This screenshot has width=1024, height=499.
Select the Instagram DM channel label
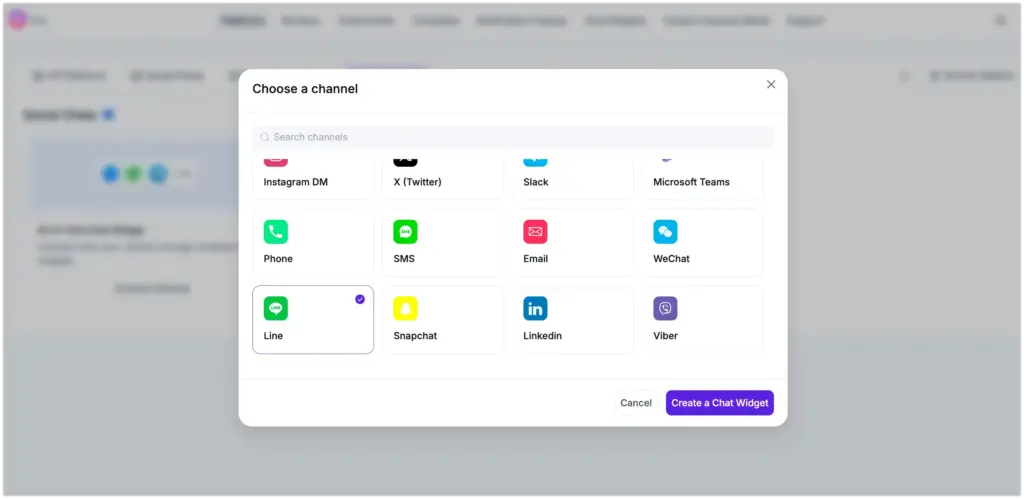(x=295, y=182)
